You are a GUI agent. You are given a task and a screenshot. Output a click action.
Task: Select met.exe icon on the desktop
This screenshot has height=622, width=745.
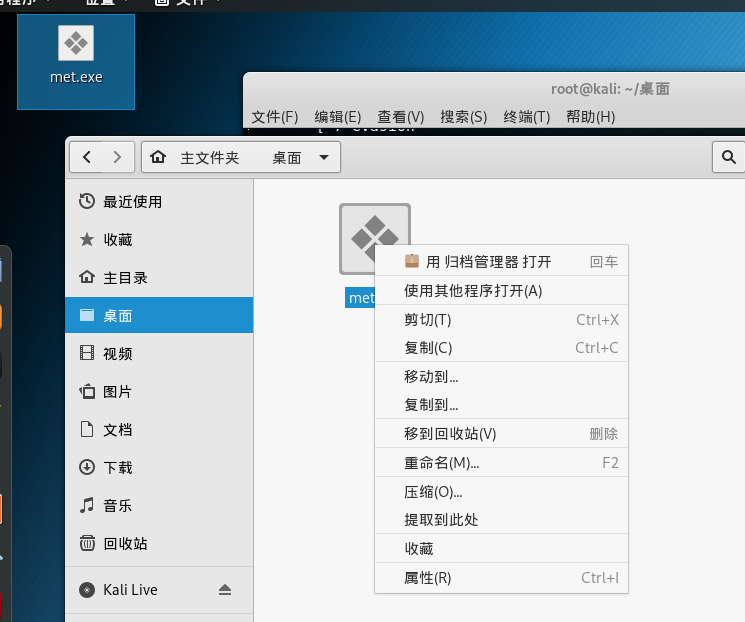tap(76, 44)
